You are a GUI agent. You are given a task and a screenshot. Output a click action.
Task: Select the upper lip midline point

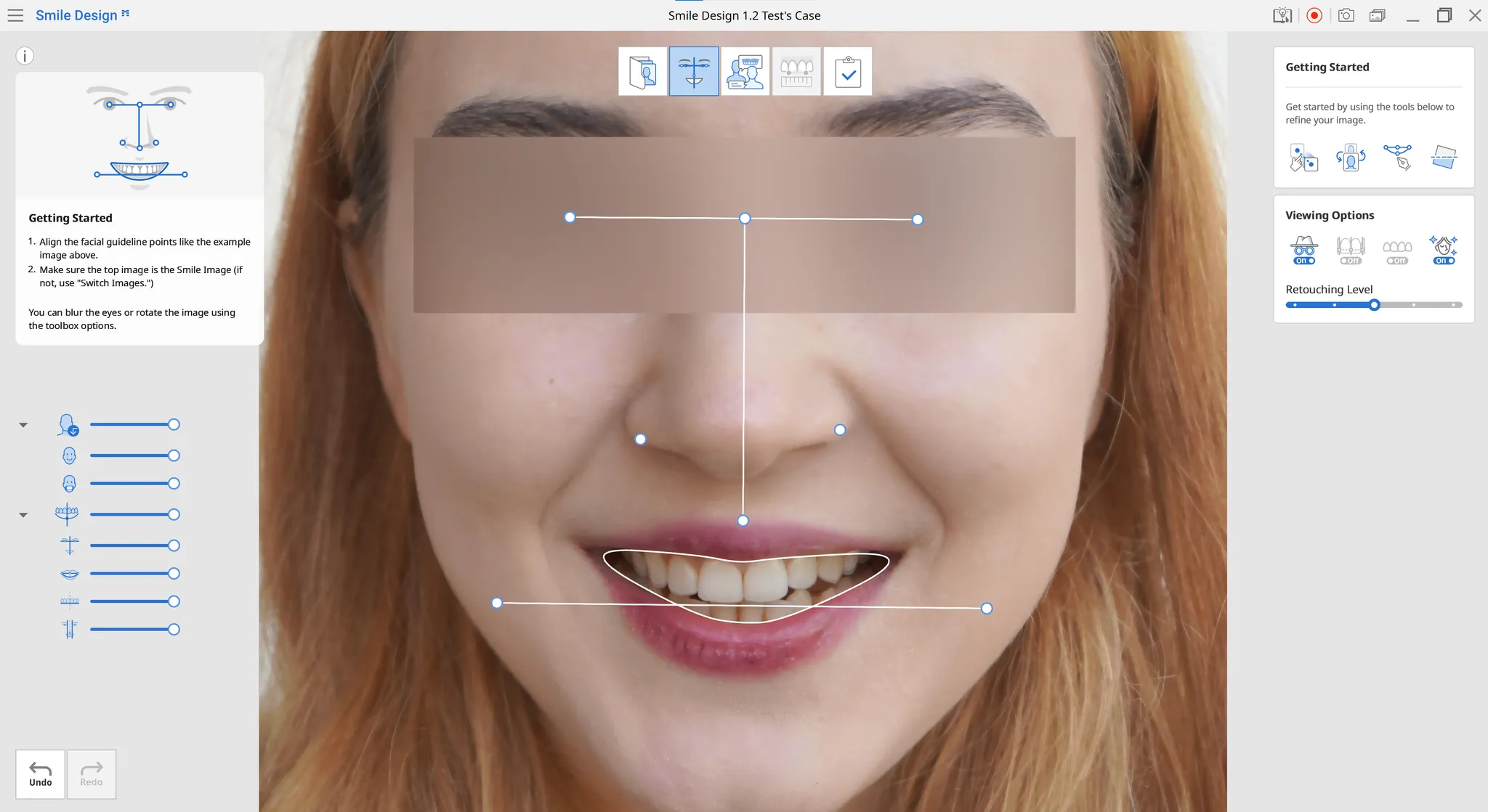click(743, 521)
